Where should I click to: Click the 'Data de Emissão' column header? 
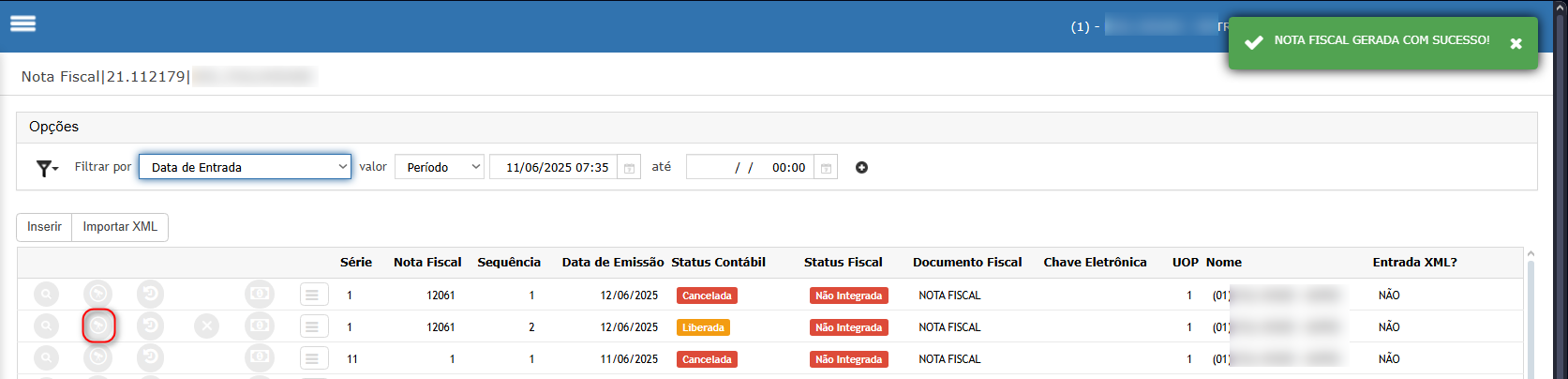click(613, 263)
